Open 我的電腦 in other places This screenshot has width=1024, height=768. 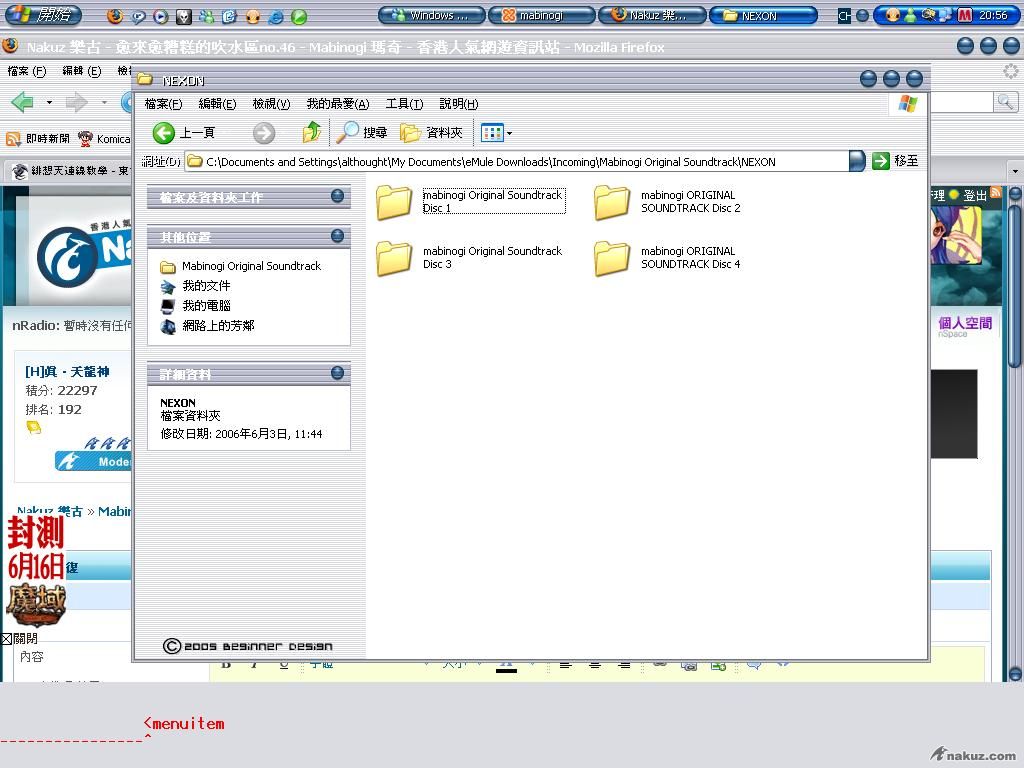[x=196, y=306]
